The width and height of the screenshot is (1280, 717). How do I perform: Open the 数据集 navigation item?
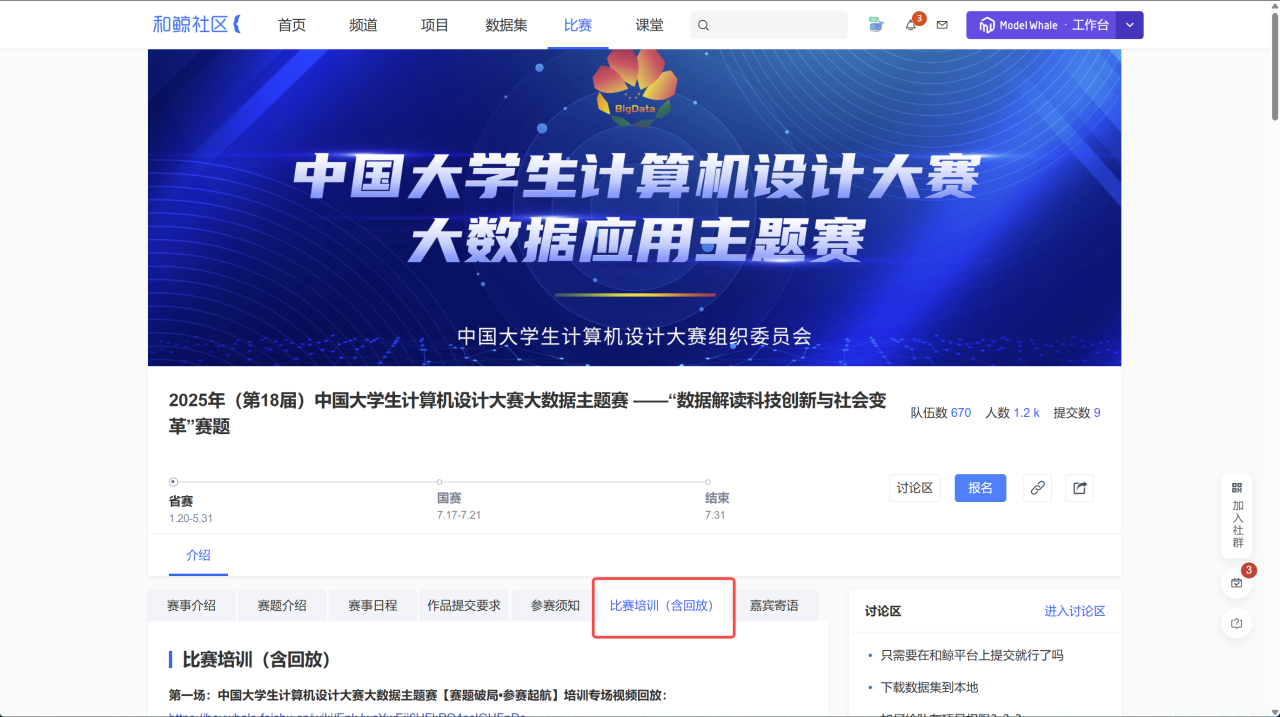[x=506, y=25]
